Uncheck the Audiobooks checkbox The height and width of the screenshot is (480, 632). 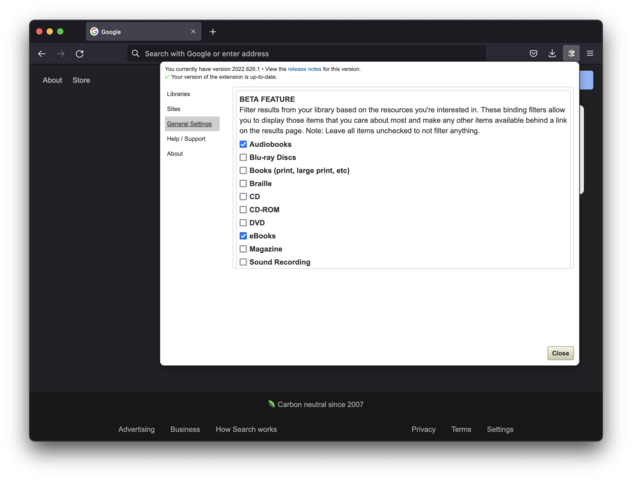pos(243,145)
